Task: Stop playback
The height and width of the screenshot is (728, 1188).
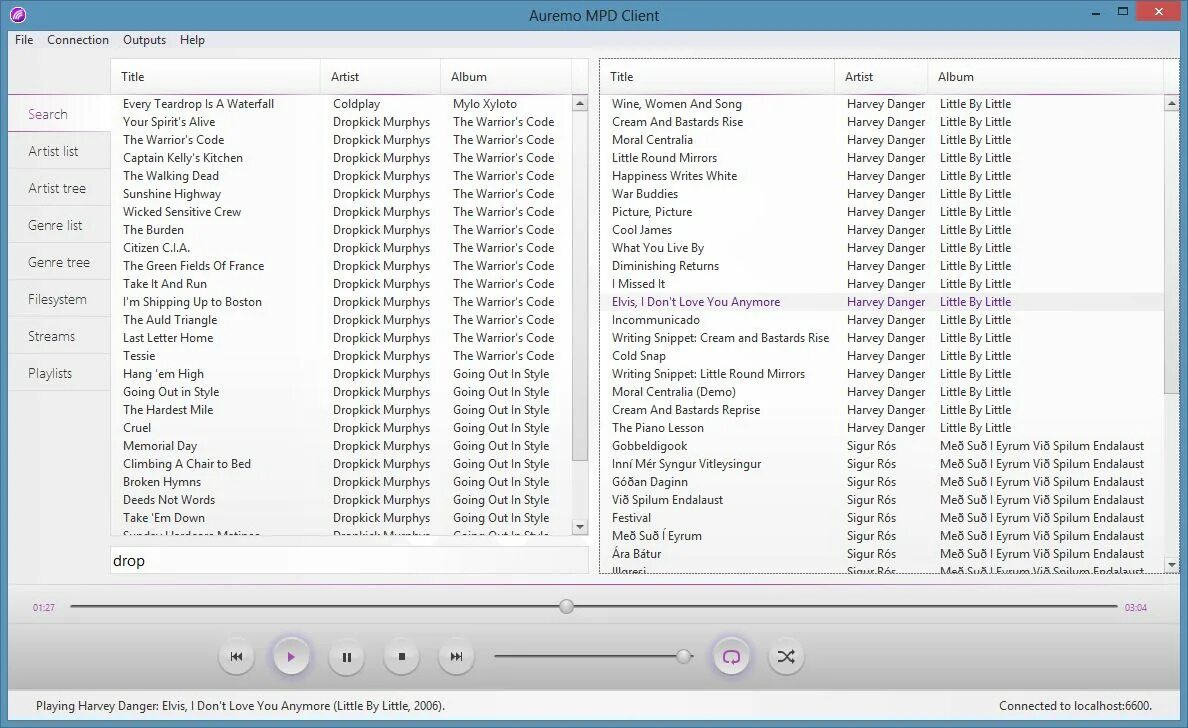Action: 402,657
